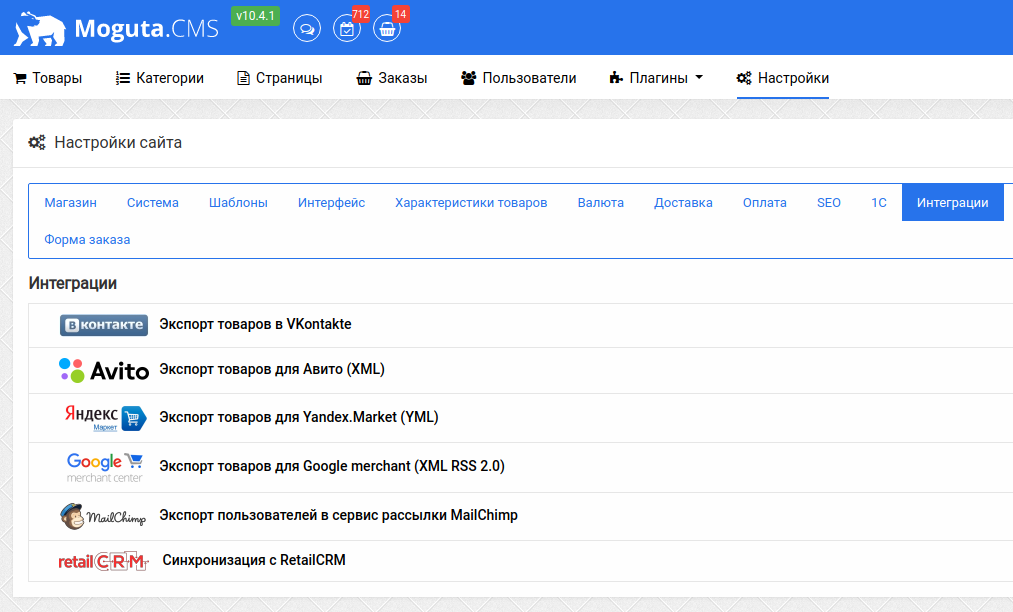Click the Настройки сайта gears icon
The height and width of the screenshot is (612, 1013).
[37, 142]
